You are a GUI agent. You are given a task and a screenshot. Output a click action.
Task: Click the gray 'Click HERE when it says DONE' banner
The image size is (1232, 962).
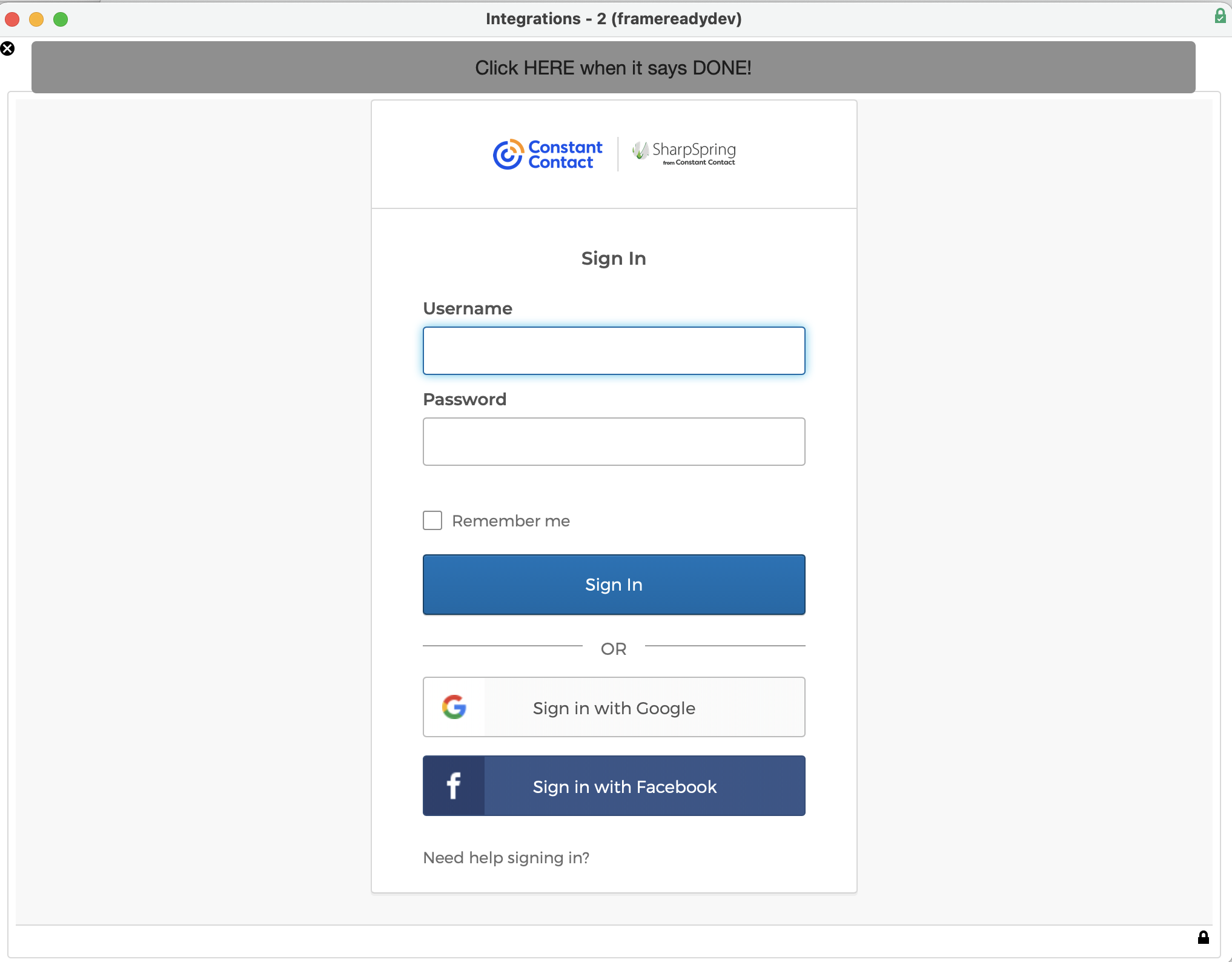pyautogui.click(x=613, y=67)
